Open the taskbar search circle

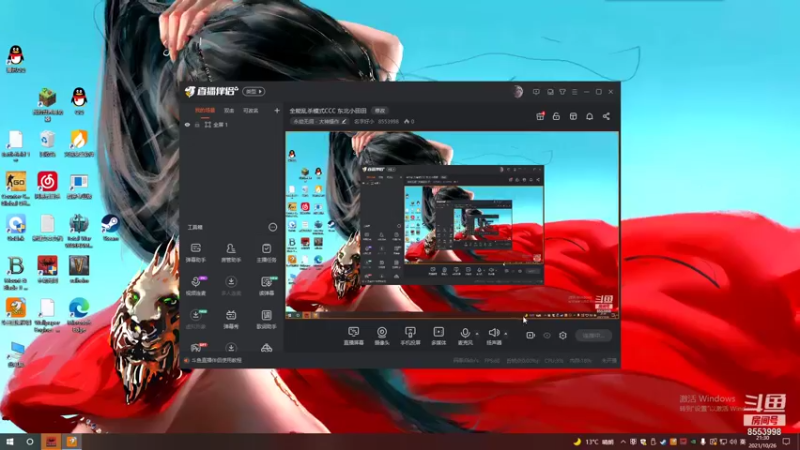(30, 441)
